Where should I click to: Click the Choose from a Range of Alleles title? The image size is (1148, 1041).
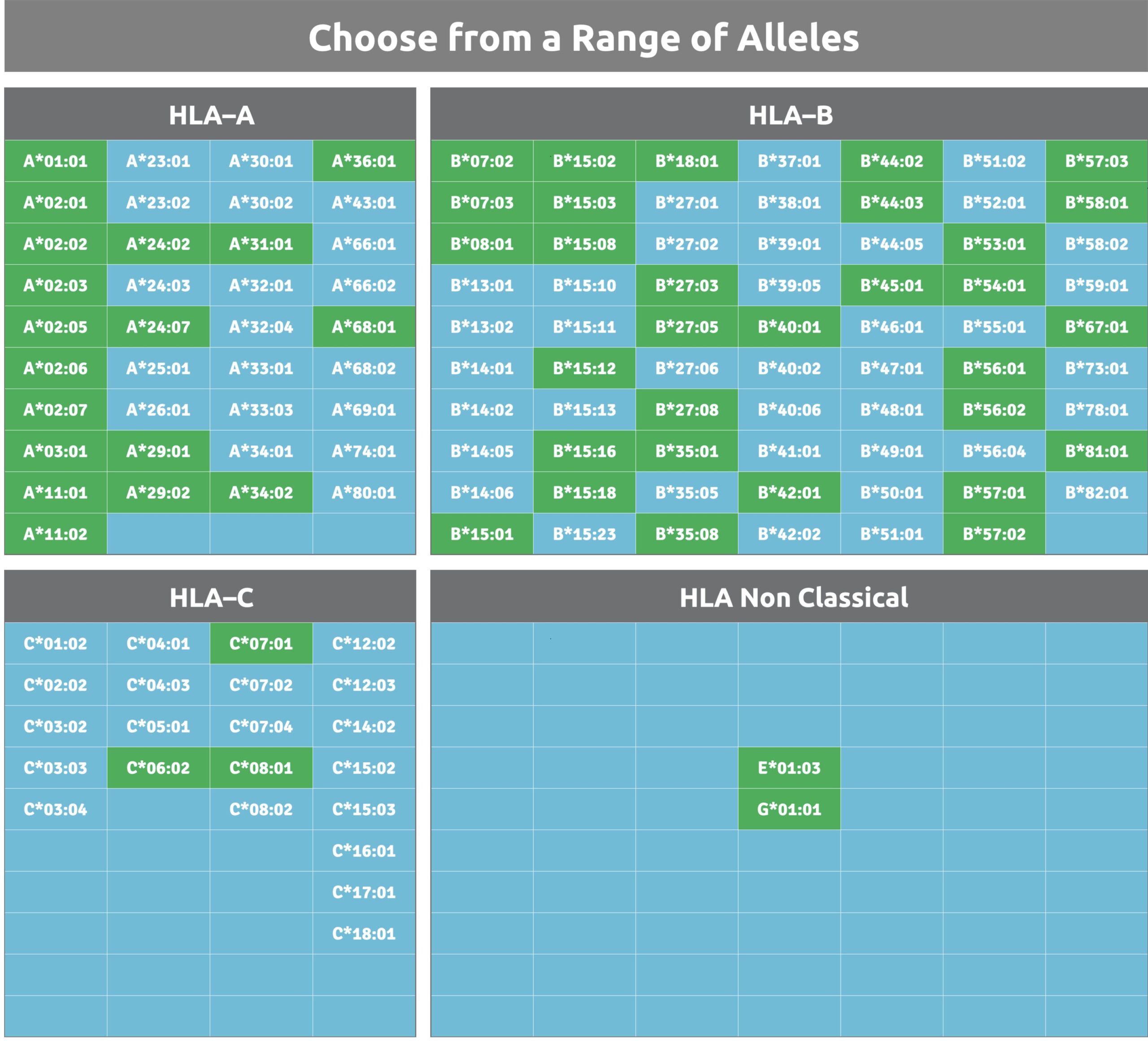click(x=583, y=38)
